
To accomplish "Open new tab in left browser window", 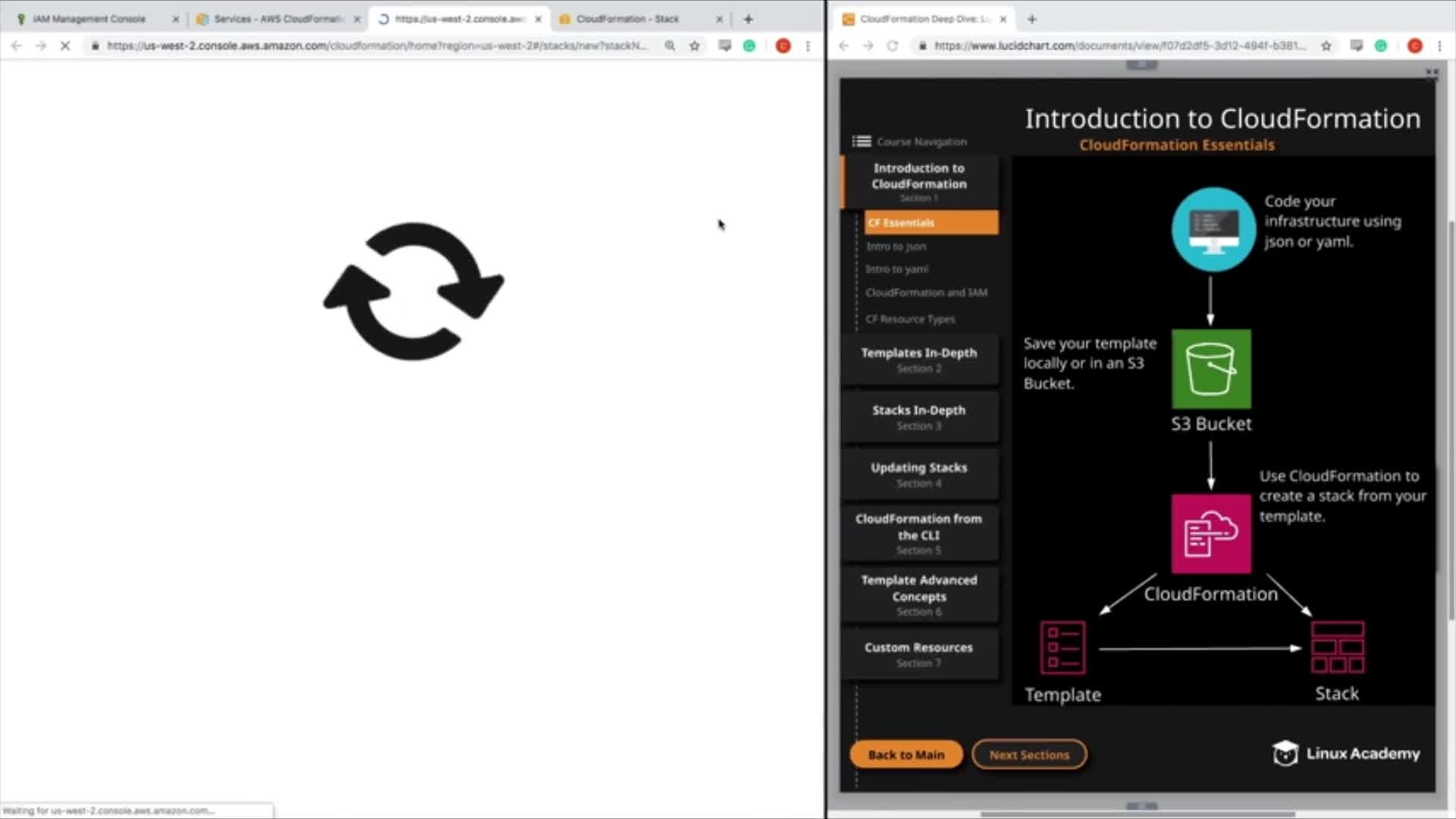I will [748, 19].
